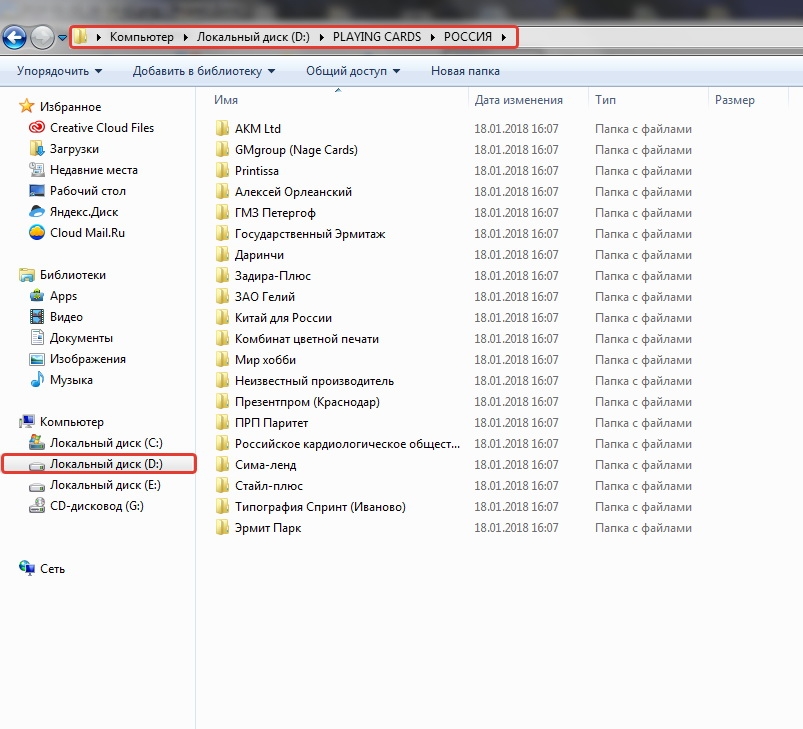Select Сима-ленд folder name
The width and height of the screenshot is (803, 729).
(x=265, y=465)
